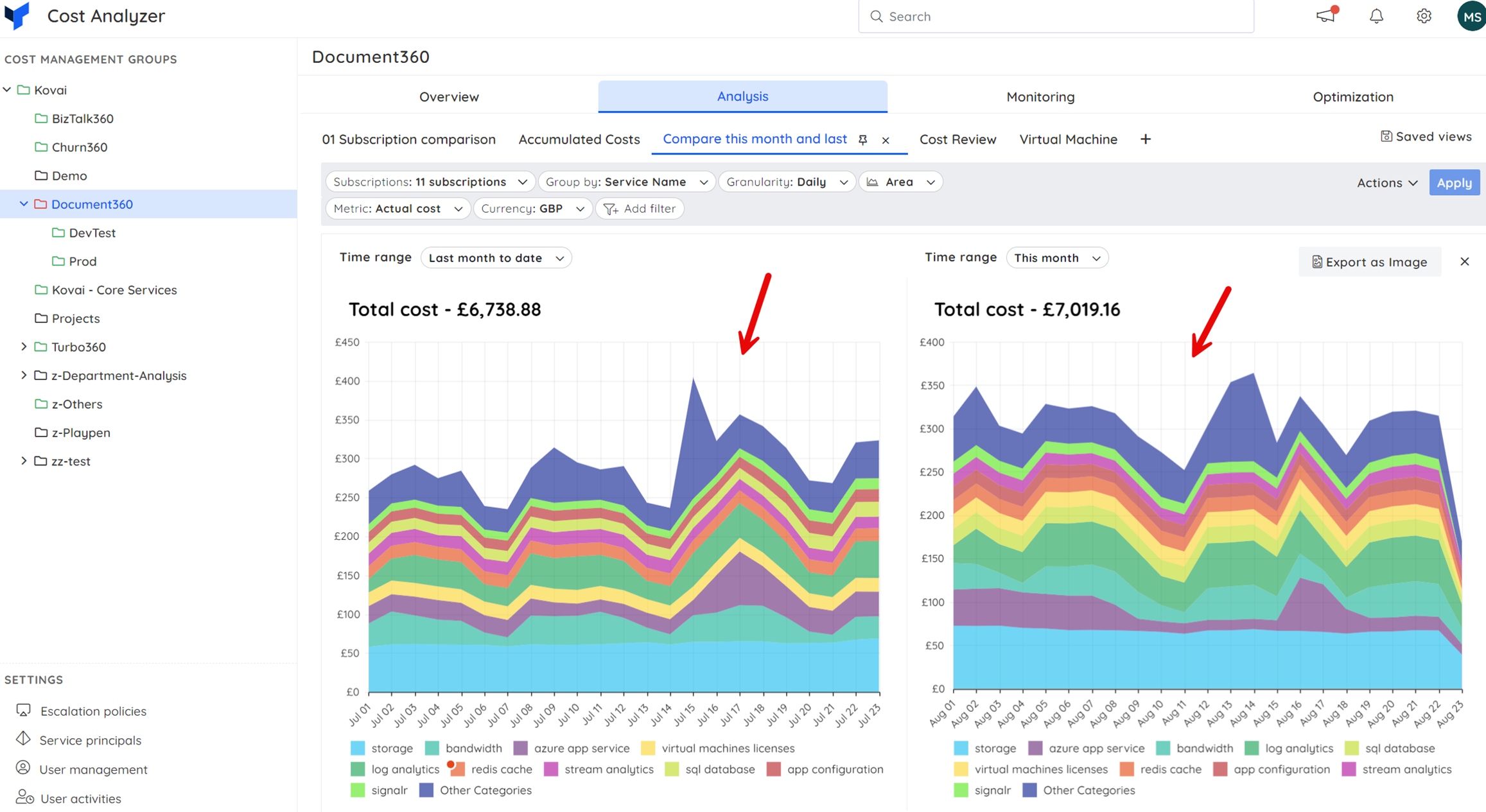Open the MS user avatar menu
The width and height of the screenshot is (1486, 812).
pyautogui.click(x=1471, y=16)
